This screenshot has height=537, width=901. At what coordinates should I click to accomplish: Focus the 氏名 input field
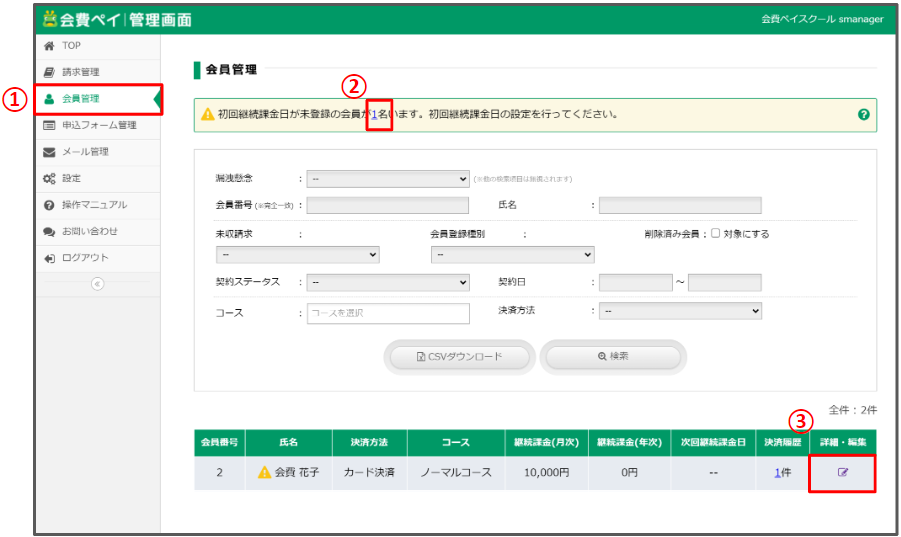680,205
